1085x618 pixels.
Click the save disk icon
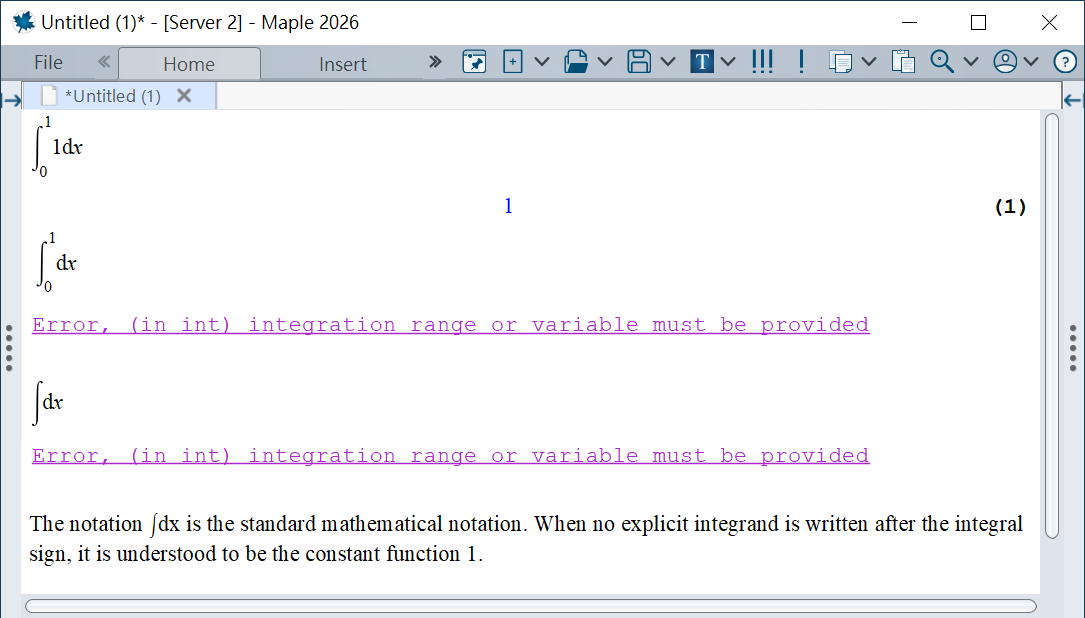(x=639, y=62)
